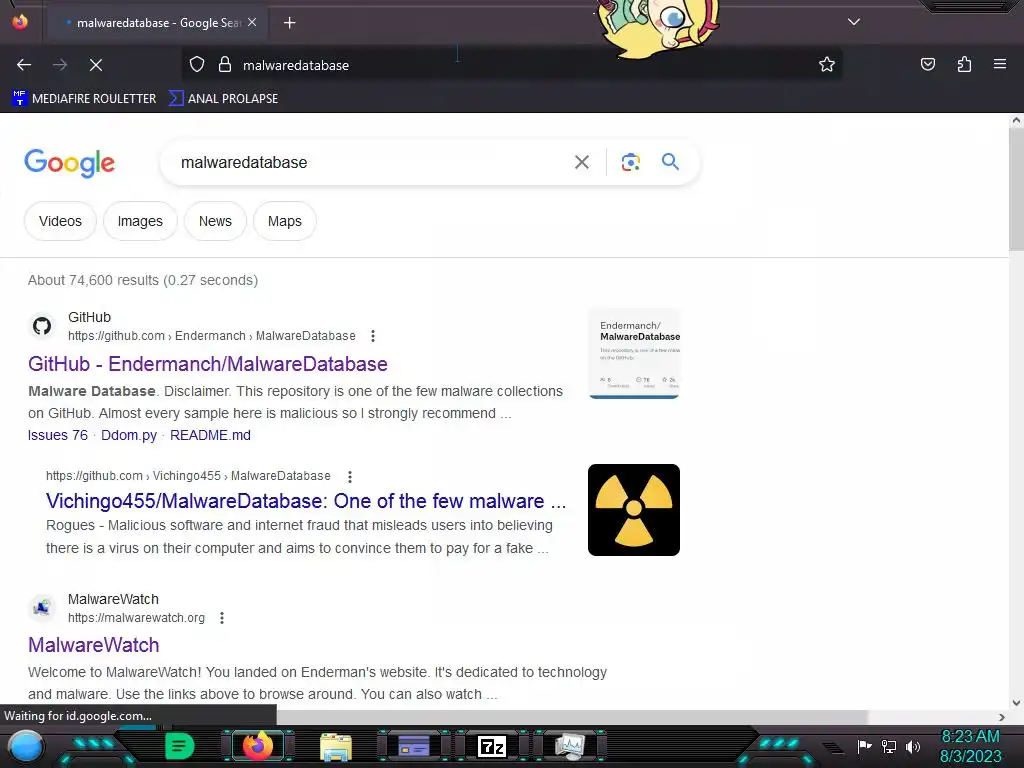This screenshot has height=768, width=1024.
Task: Bookmark this page with the star
Action: pos(827,65)
